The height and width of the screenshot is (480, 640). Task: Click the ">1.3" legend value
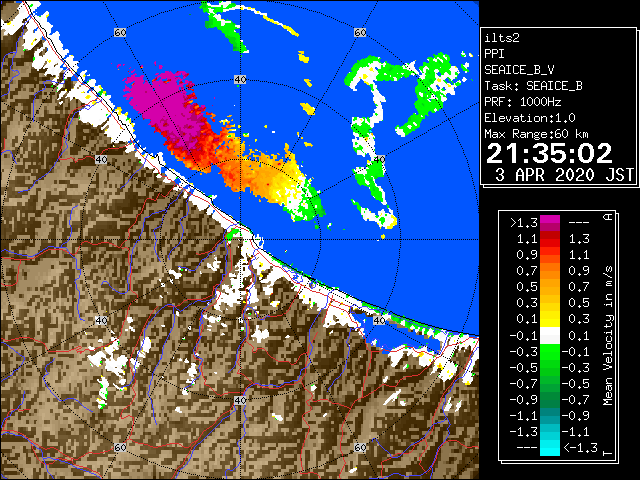(524, 223)
